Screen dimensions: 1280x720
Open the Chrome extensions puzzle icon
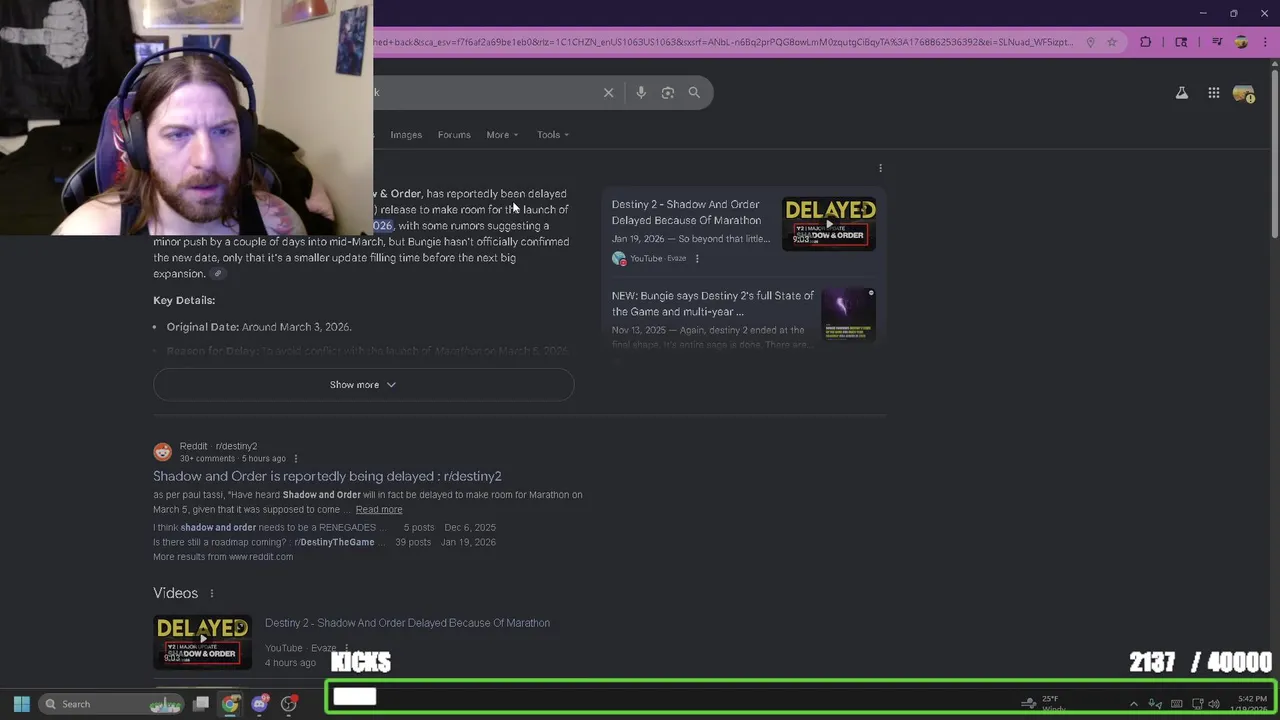(1146, 42)
